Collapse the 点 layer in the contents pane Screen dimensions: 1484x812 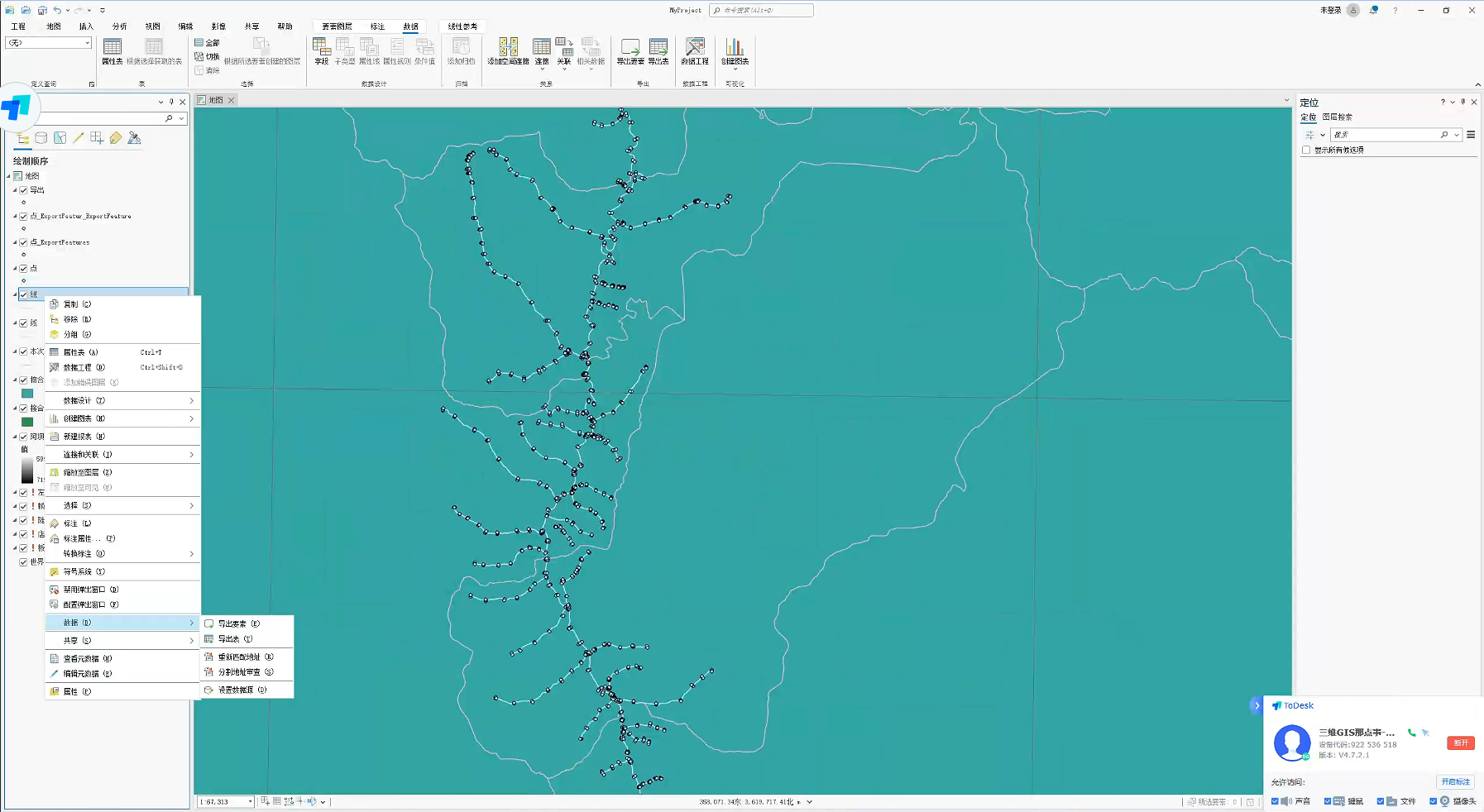click(15, 268)
